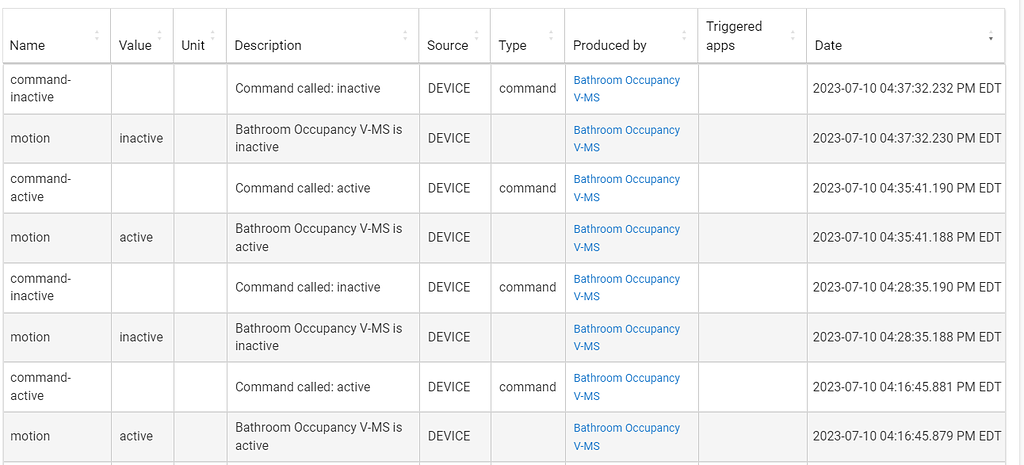1024x465 pixels.
Task: Sort by Triggered apps header arrows
Action: 793,36
